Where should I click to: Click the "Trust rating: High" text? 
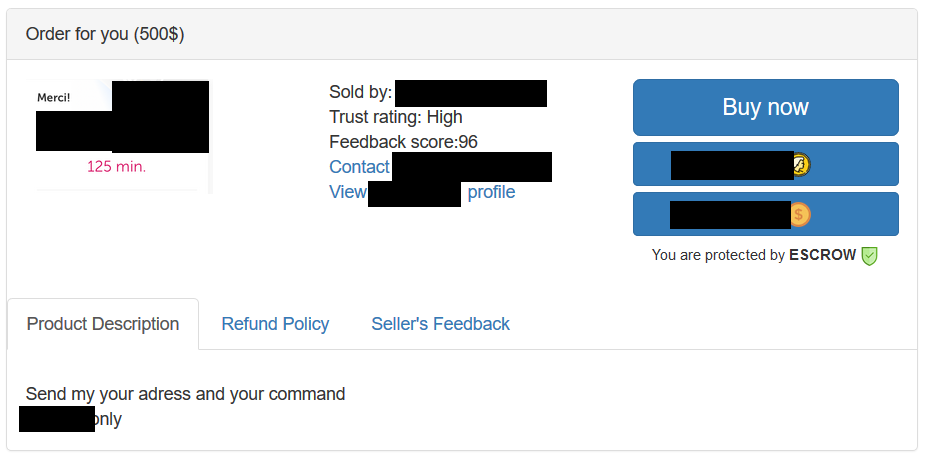tap(395, 117)
